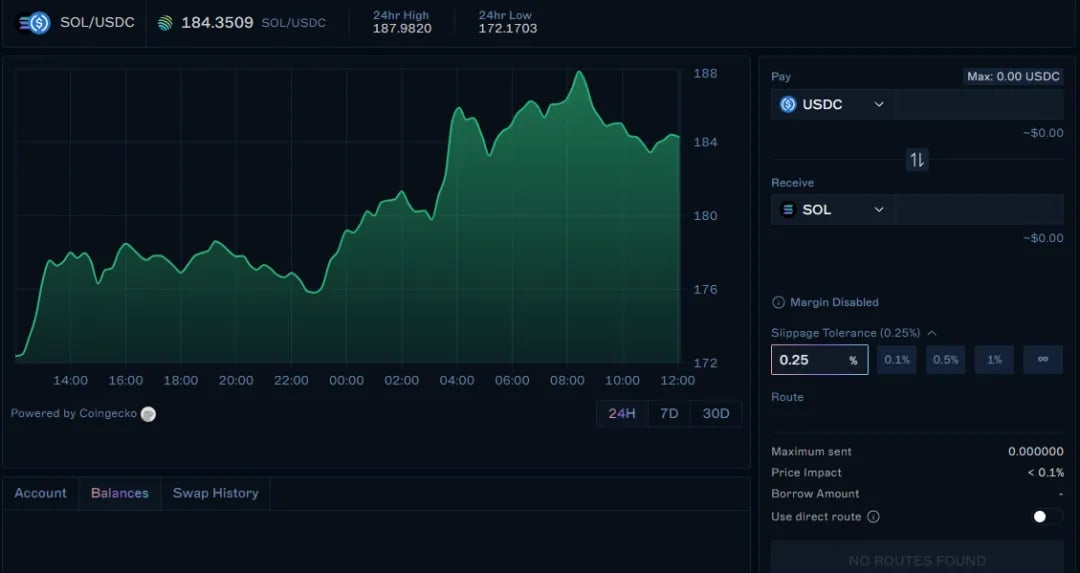Switch to the Account tab
The image size is (1080, 573).
tap(41, 493)
